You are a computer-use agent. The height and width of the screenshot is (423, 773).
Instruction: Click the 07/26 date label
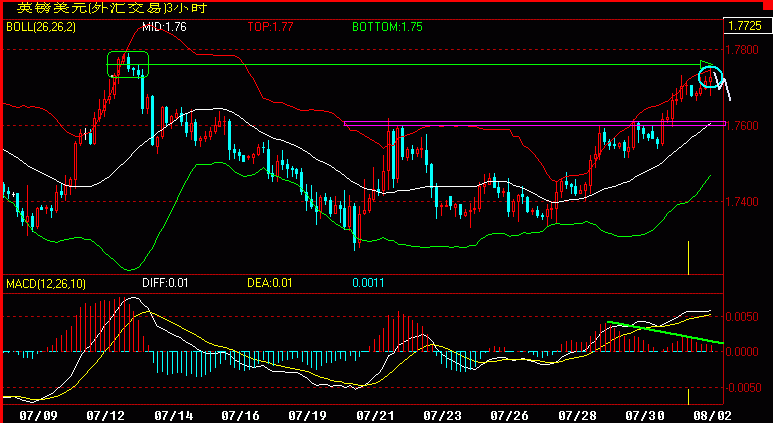[x=508, y=415]
